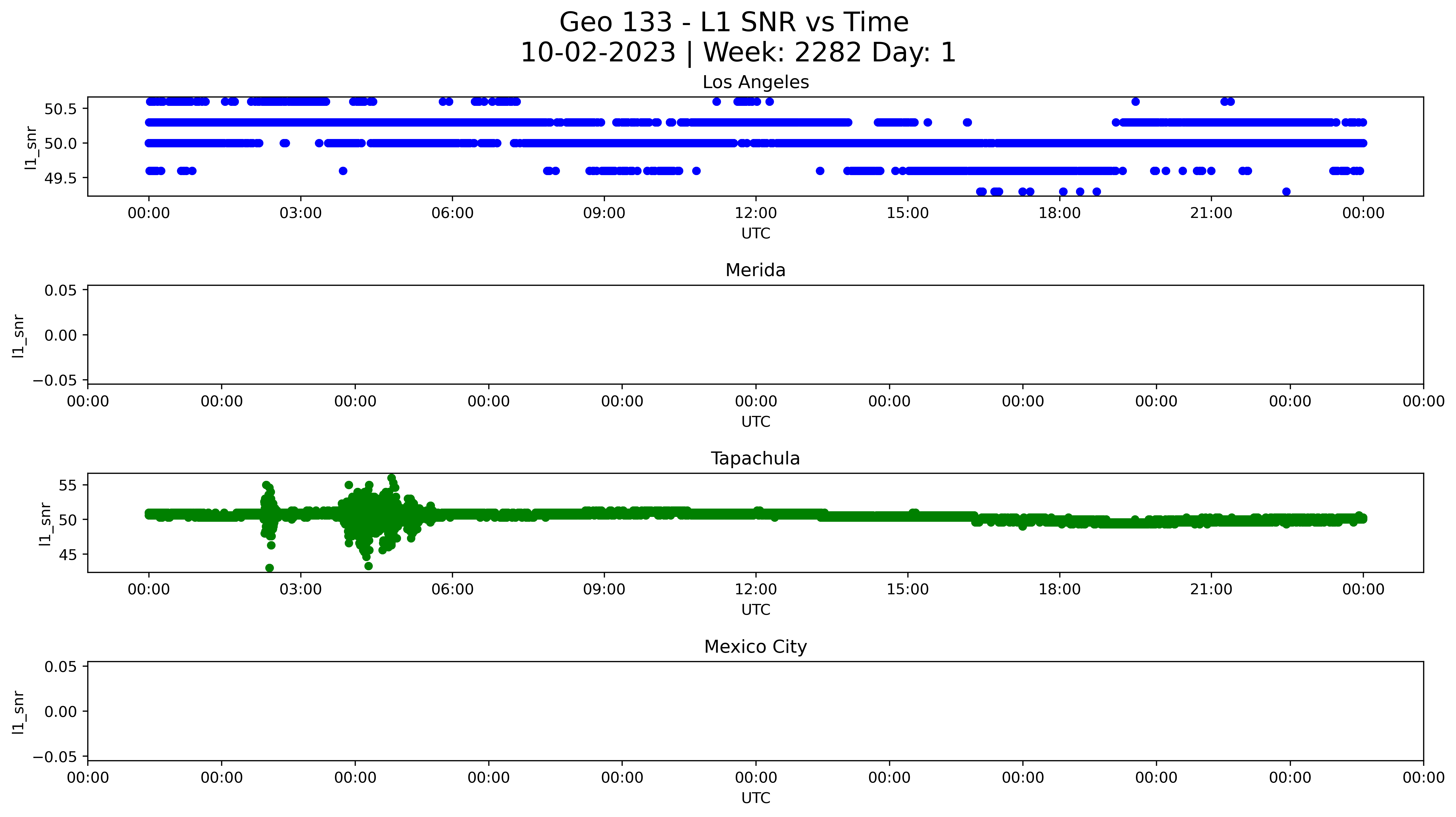Click the 50.5 y-axis tick in Los Angeles plot
Viewport: 1456px width, 817px height.
61,109
